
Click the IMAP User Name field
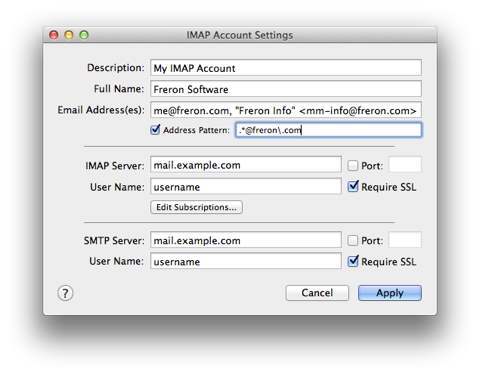pos(246,186)
